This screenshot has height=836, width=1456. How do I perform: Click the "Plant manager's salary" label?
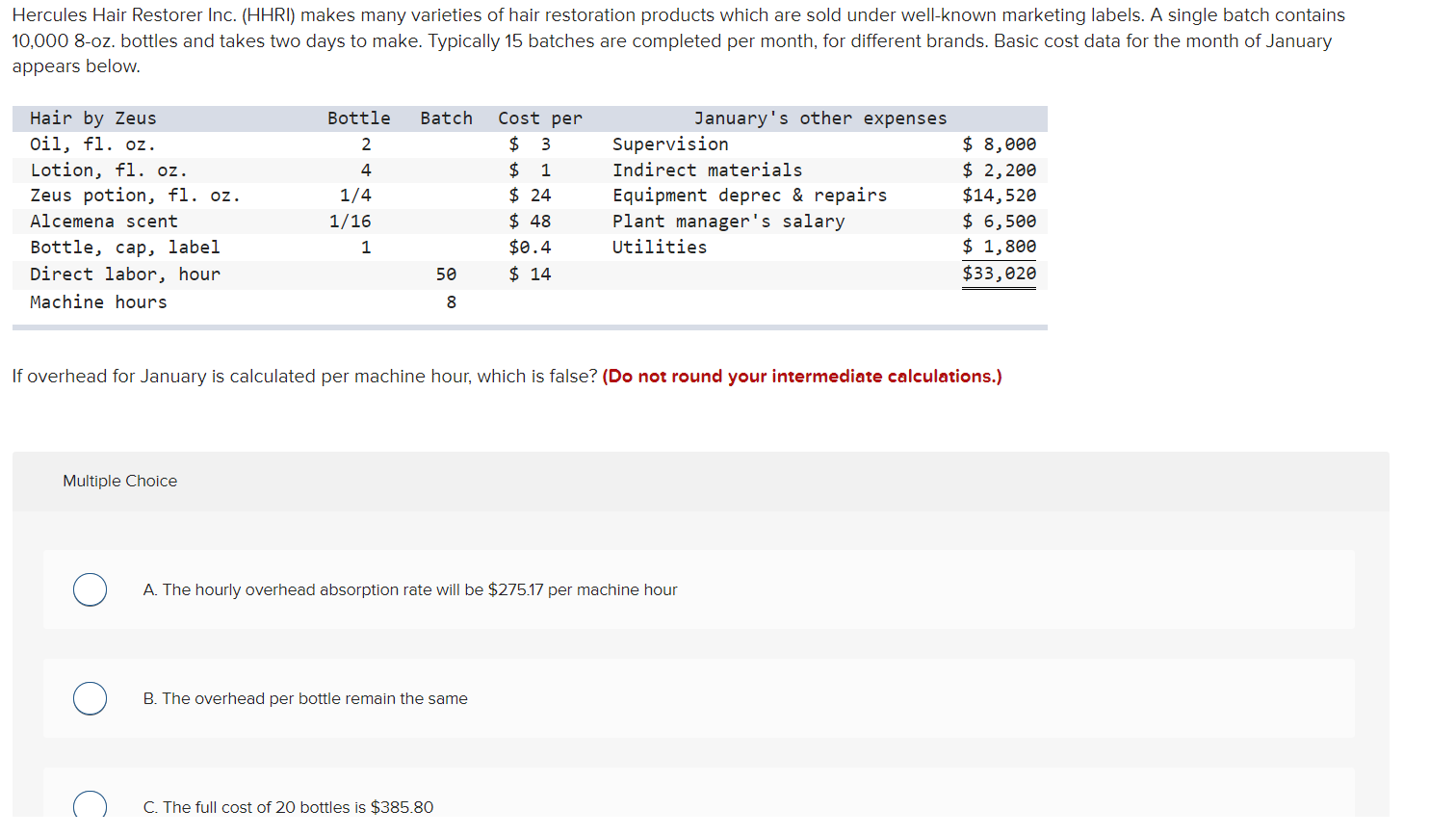point(729,222)
